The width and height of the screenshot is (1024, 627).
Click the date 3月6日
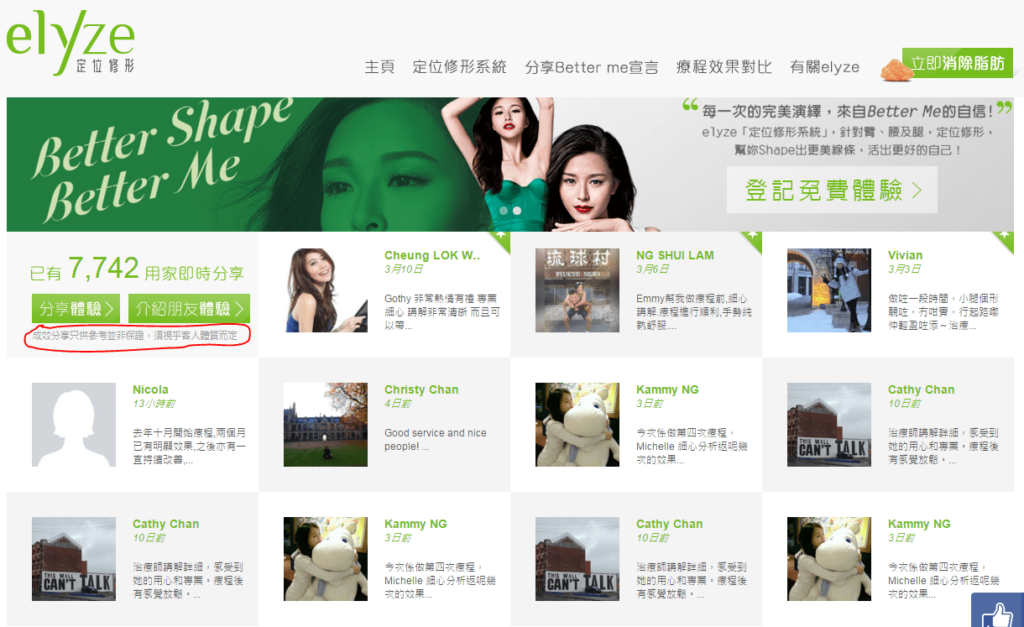(652, 269)
